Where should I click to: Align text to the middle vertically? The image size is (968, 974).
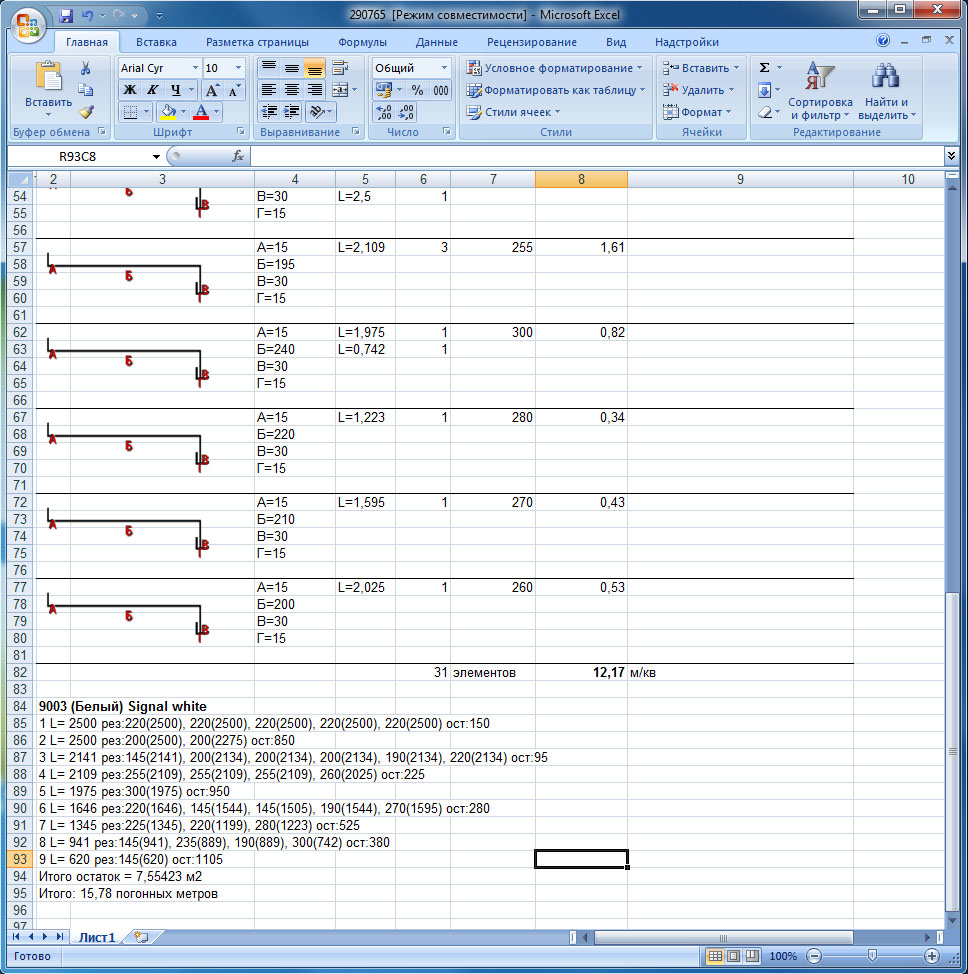[291, 67]
